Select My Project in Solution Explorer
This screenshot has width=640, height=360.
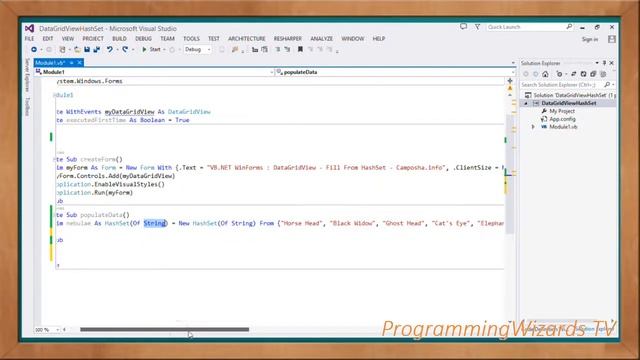(x=562, y=111)
